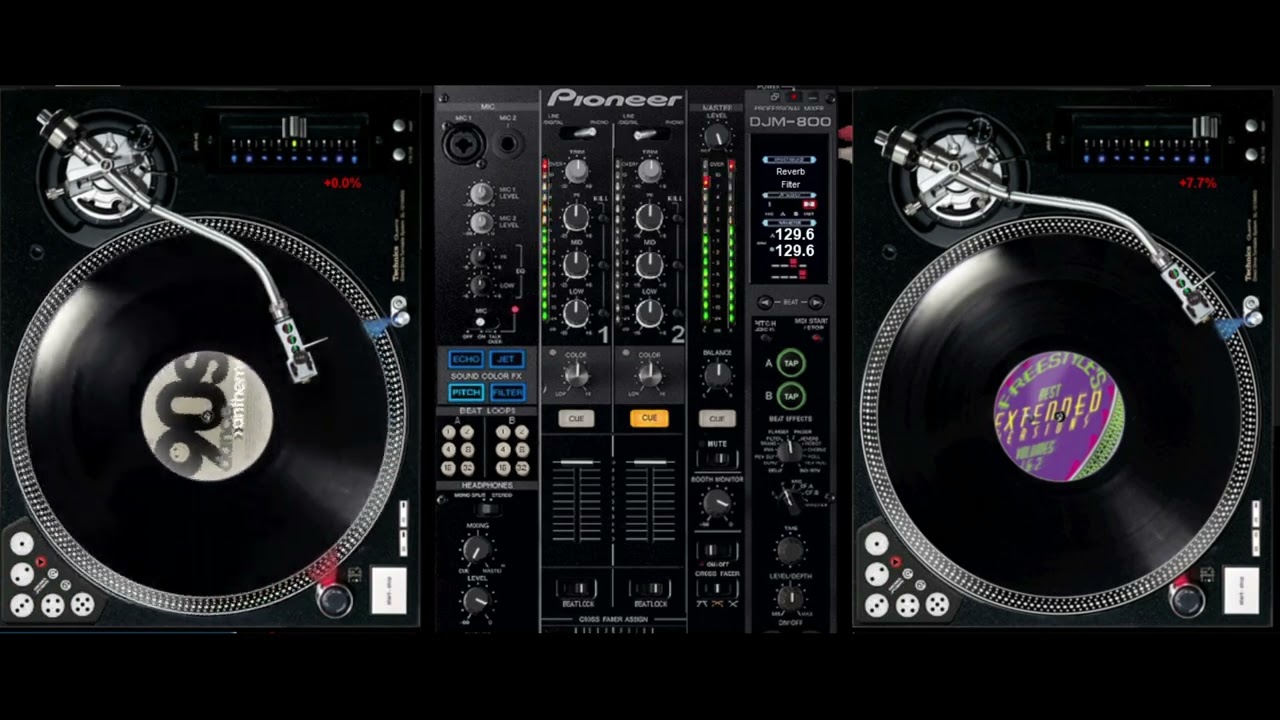This screenshot has width=1280, height=720.
Task: Click the BOOTH MONITOR knob
Action: point(717,503)
